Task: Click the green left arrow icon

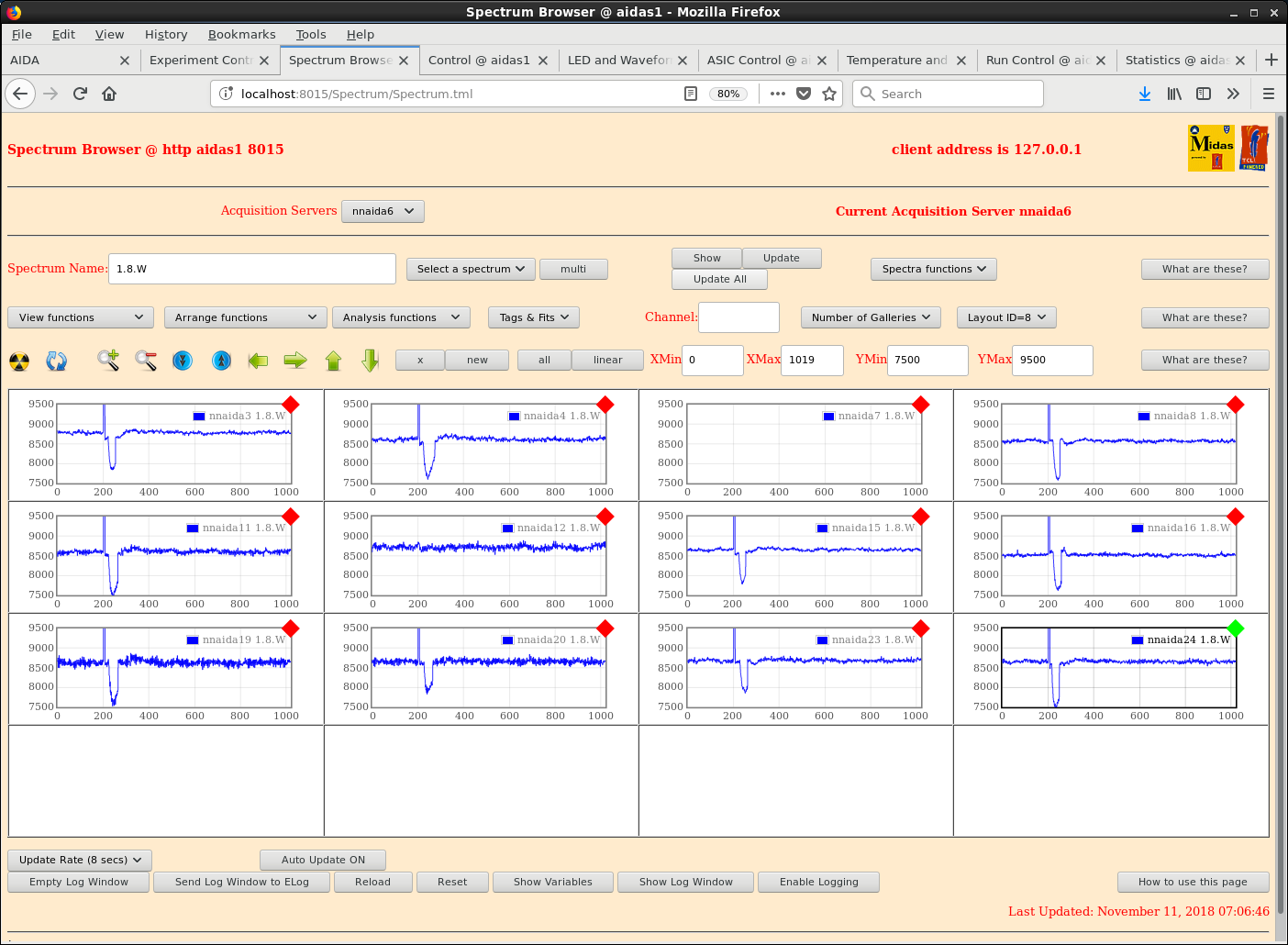Action: click(x=258, y=361)
